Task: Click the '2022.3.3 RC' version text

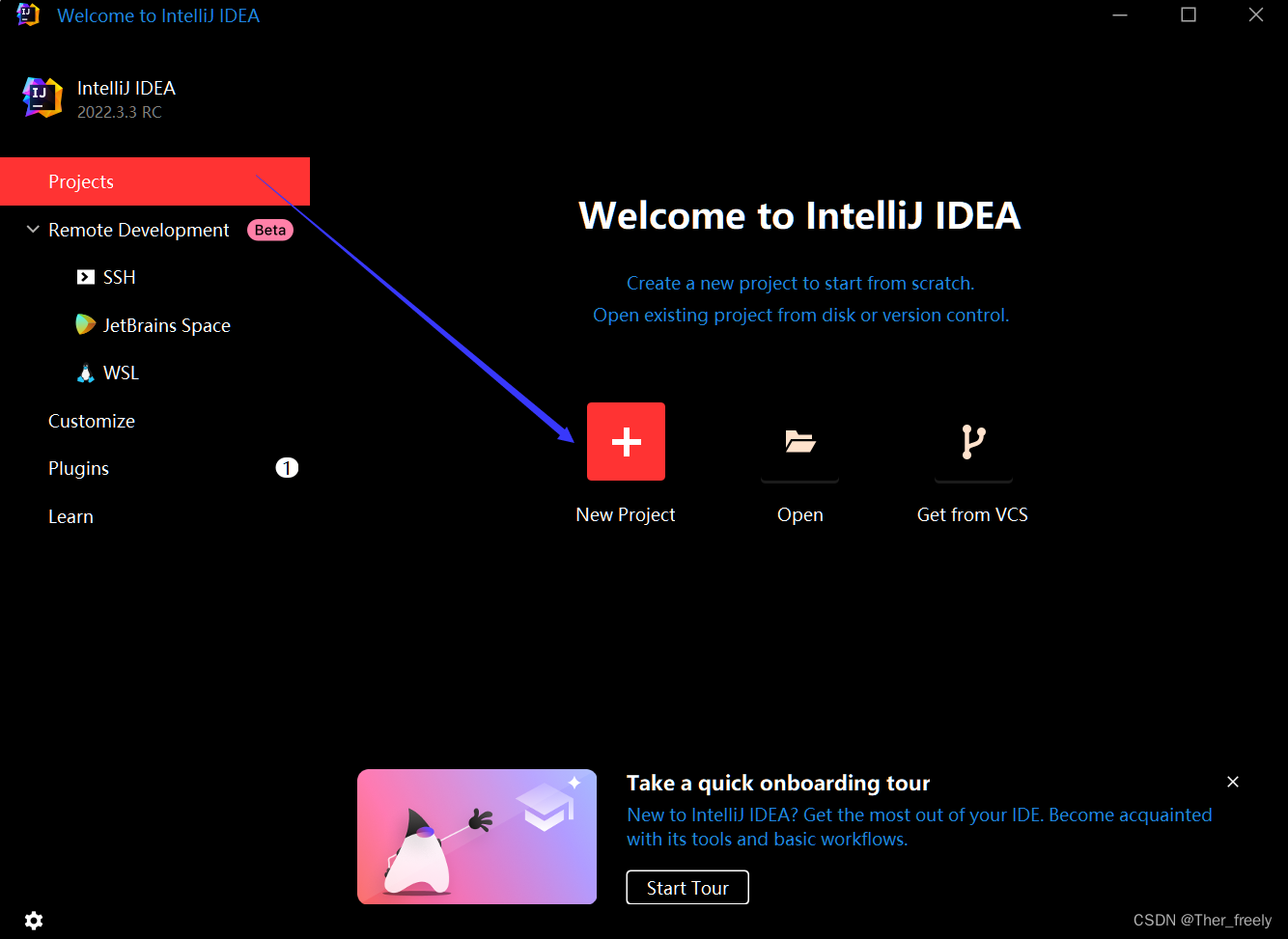Action: coord(120,112)
